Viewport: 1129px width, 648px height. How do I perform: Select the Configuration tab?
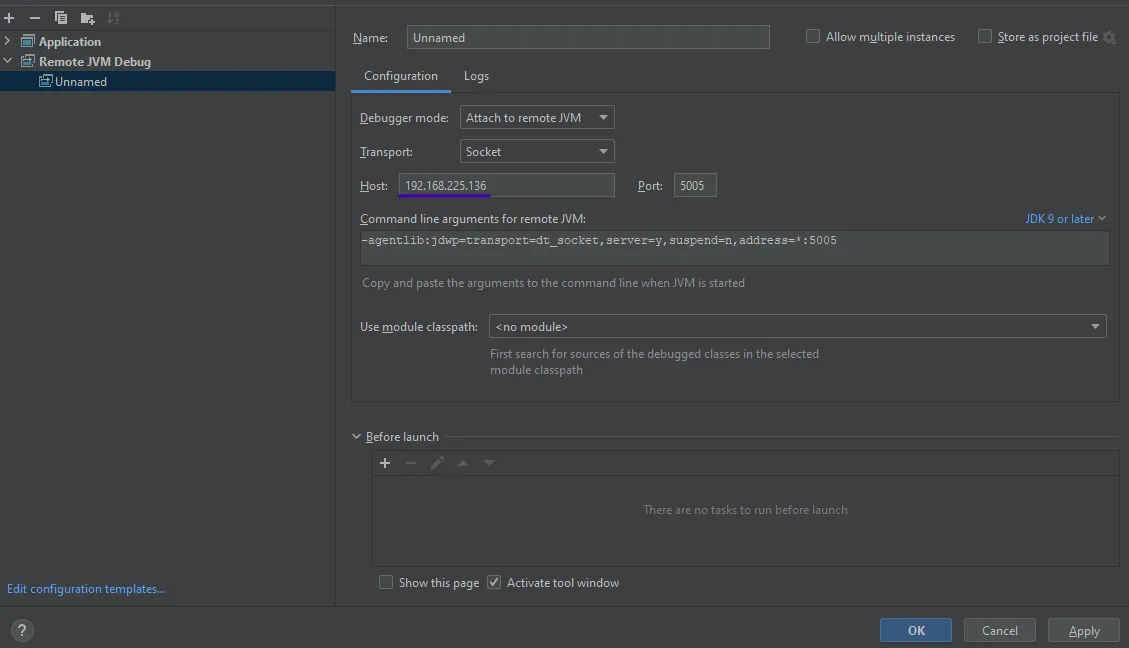click(400, 75)
